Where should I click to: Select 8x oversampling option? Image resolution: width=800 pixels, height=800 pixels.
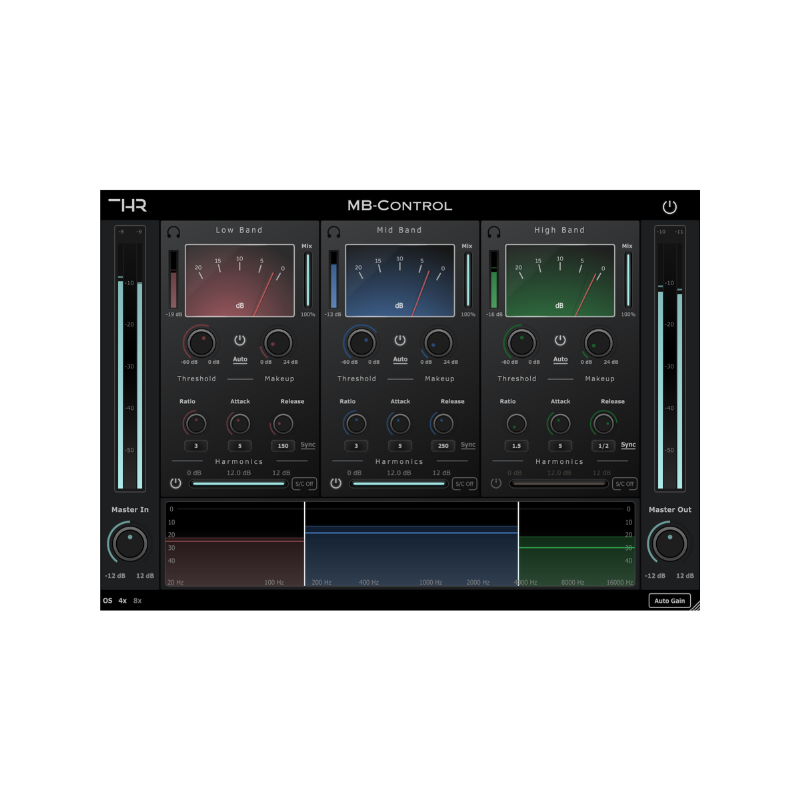[135, 601]
